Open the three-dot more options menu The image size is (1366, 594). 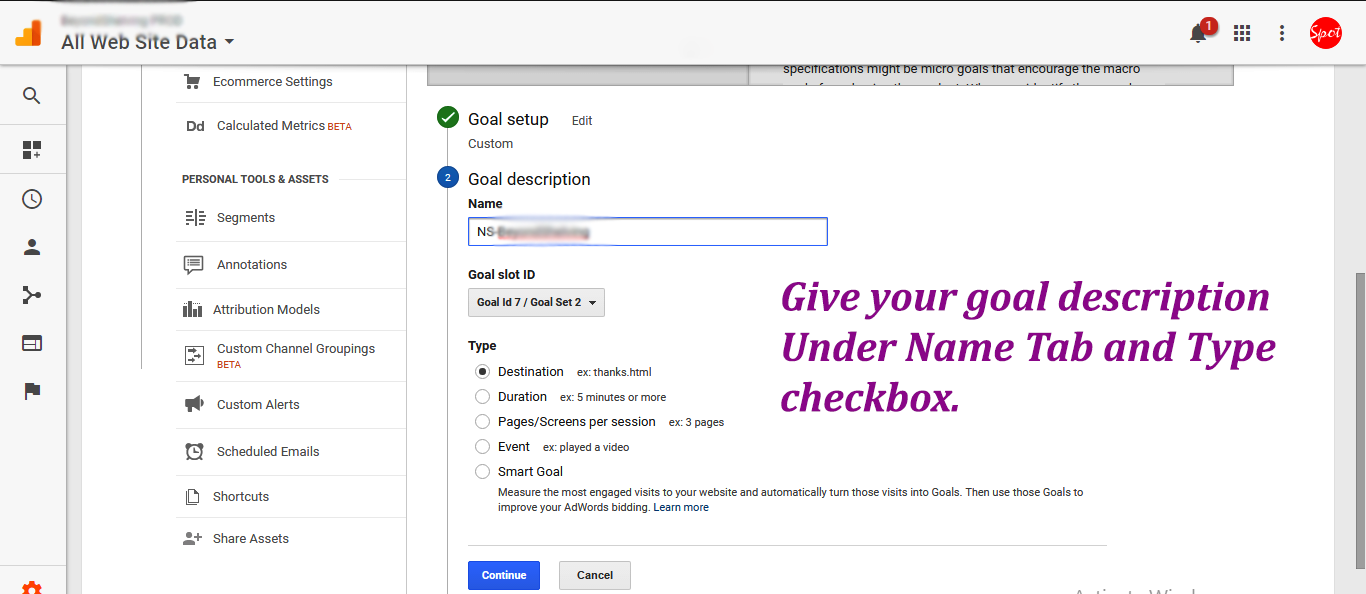[1282, 34]
